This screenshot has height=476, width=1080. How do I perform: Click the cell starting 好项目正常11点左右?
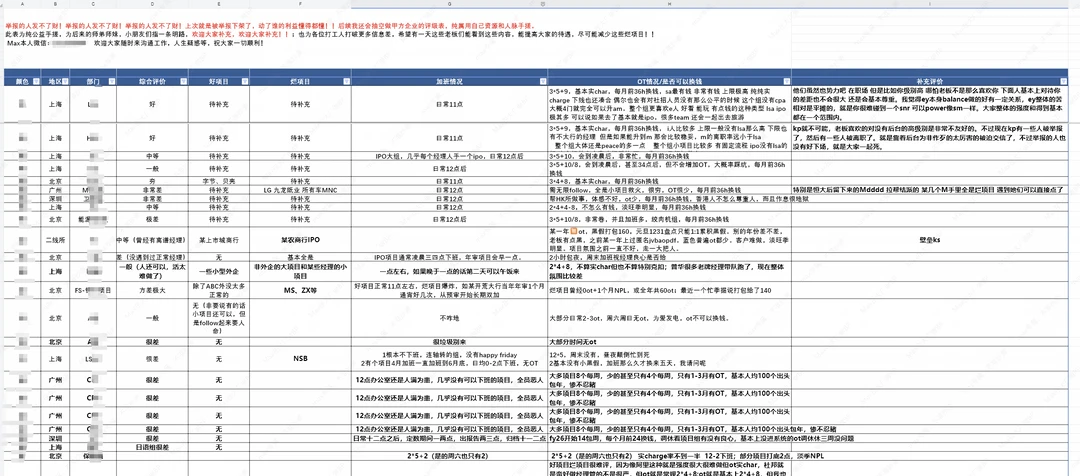pos(448,290)
